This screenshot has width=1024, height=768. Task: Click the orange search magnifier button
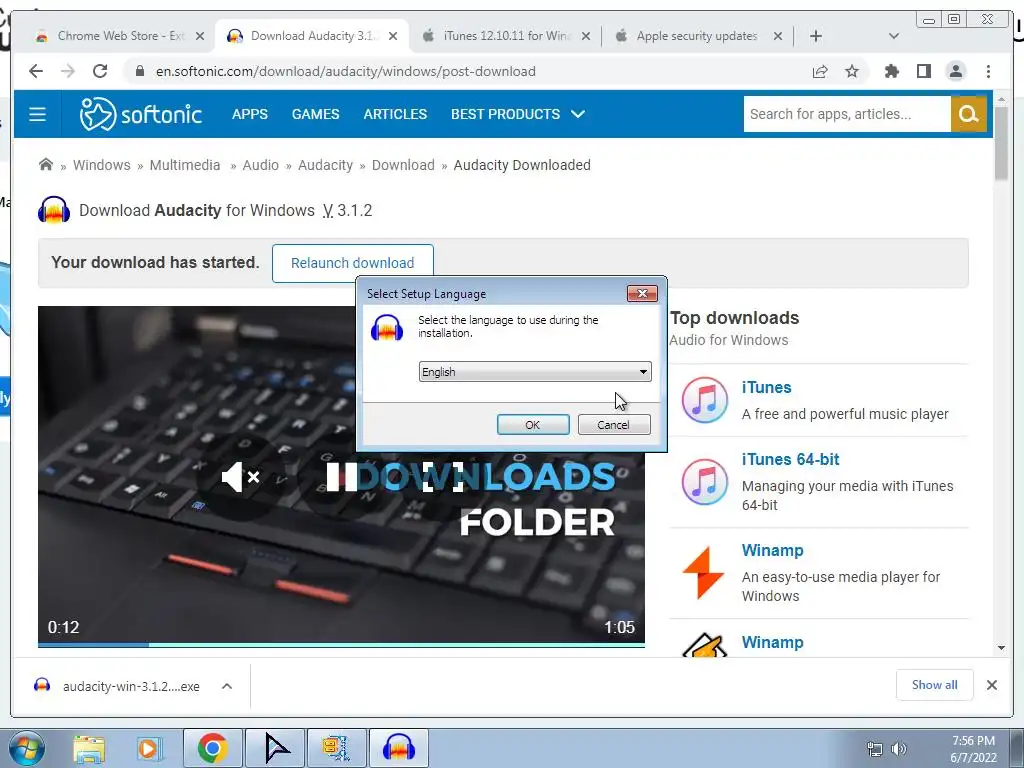pyautogui.click(x=968, y=114)
